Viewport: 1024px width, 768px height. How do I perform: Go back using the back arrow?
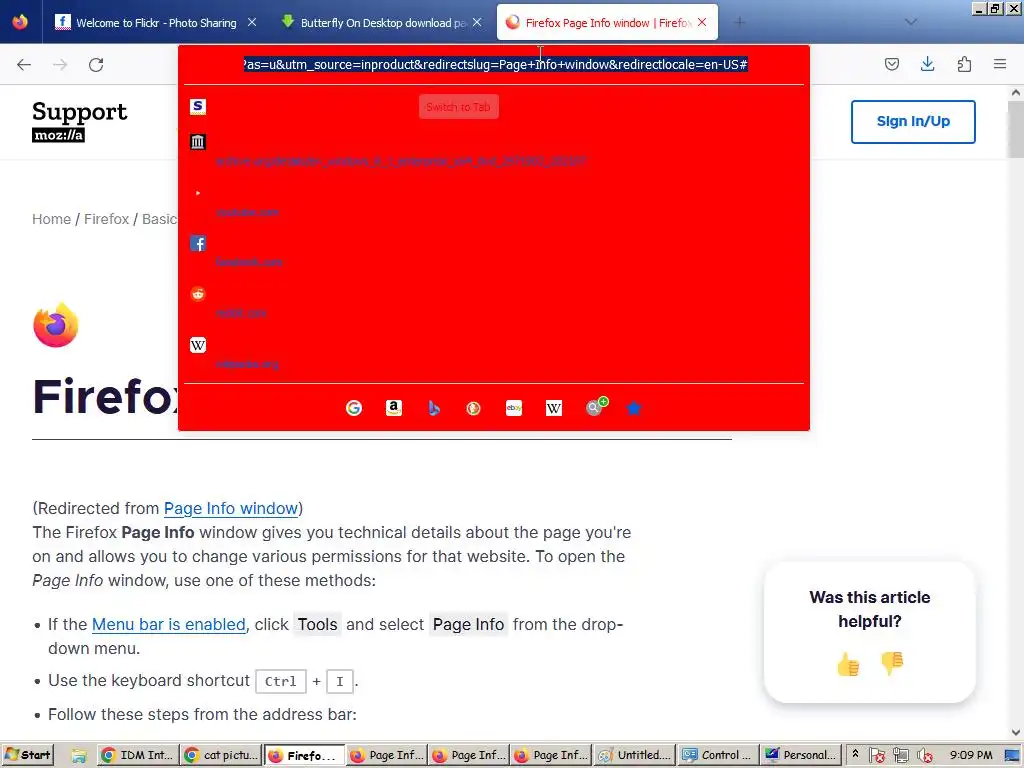tap(24, 64)
